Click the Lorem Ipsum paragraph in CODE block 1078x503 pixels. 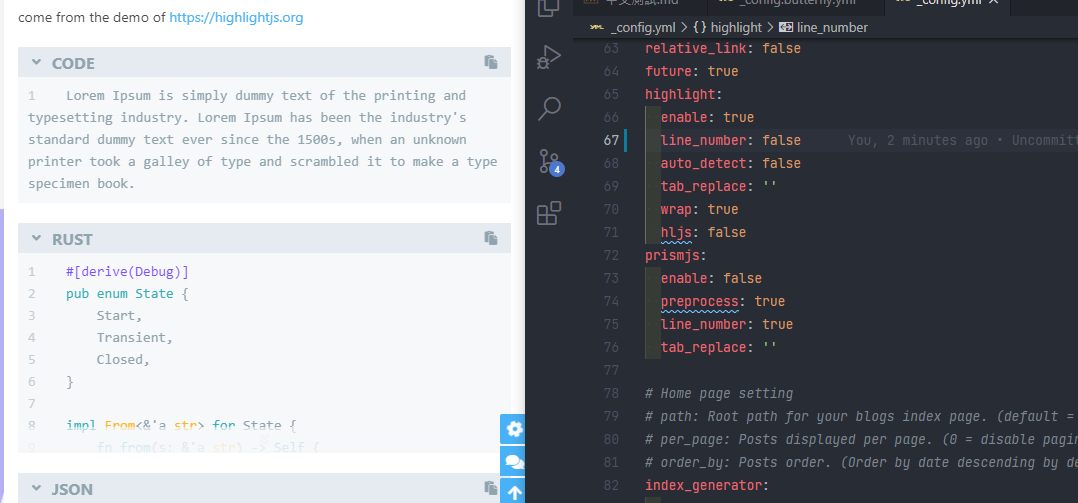click(x=263, y=139)
